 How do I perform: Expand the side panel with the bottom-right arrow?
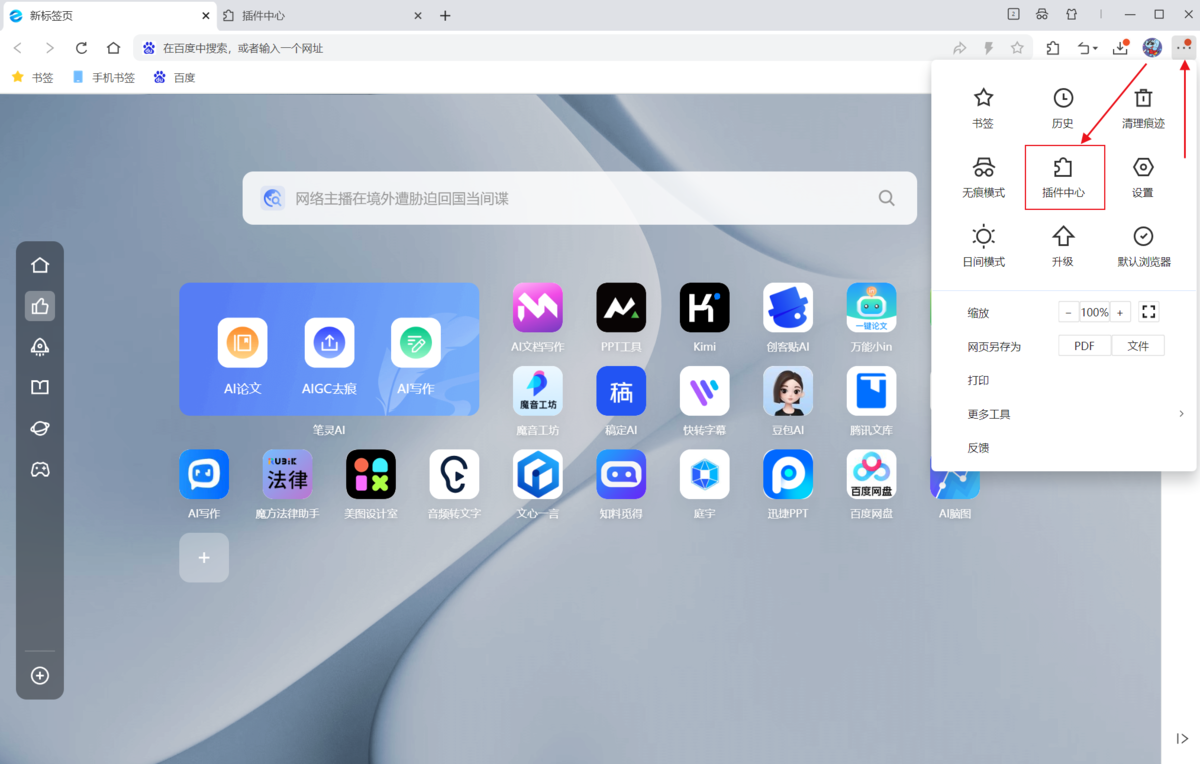point(1183,740)
